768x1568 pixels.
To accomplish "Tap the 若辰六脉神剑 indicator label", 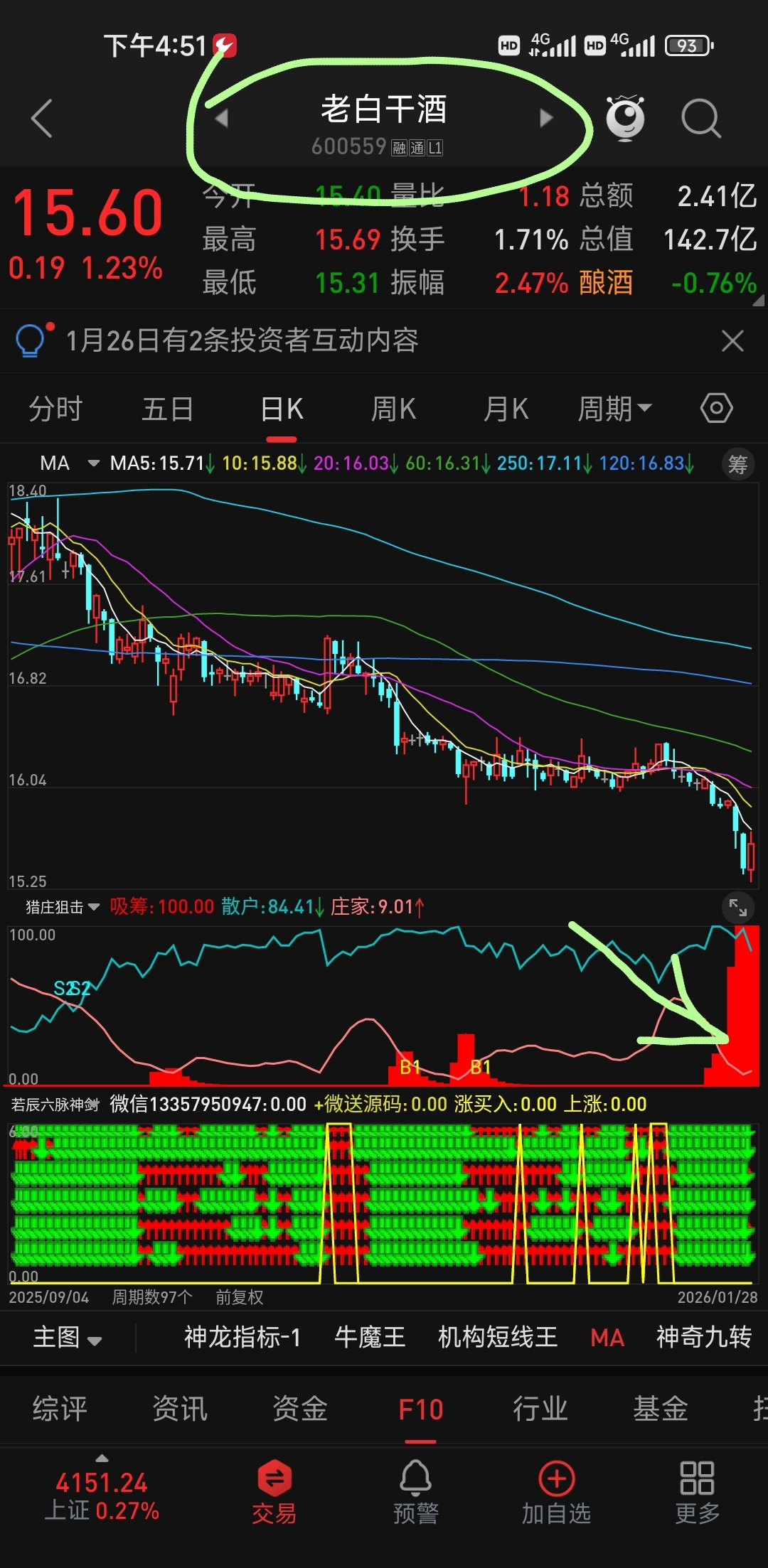I will 55,1105.
